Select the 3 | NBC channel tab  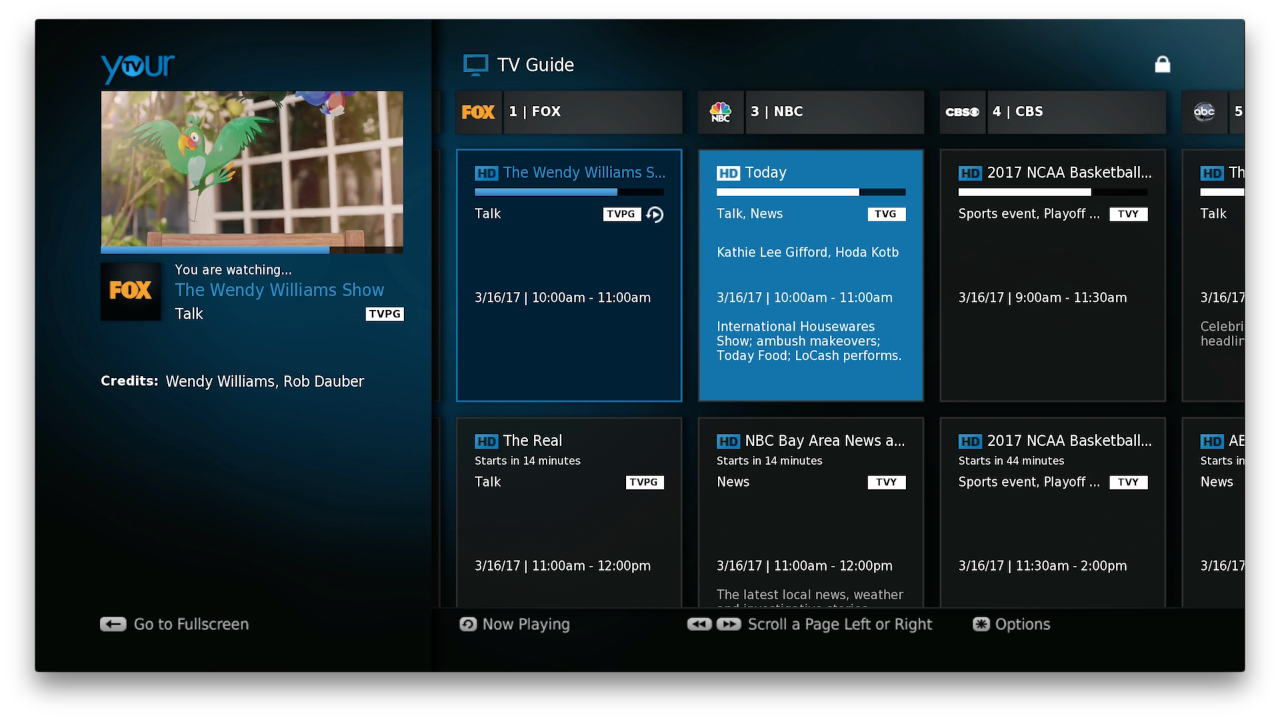(x=810, y=111)
